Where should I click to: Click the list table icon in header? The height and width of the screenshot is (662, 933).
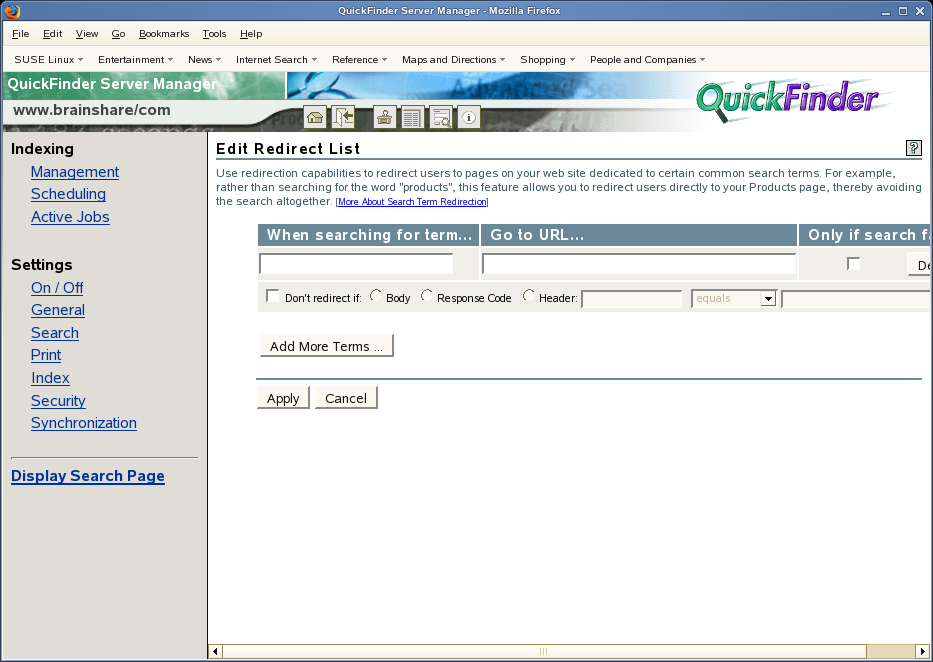coord(412,117)
